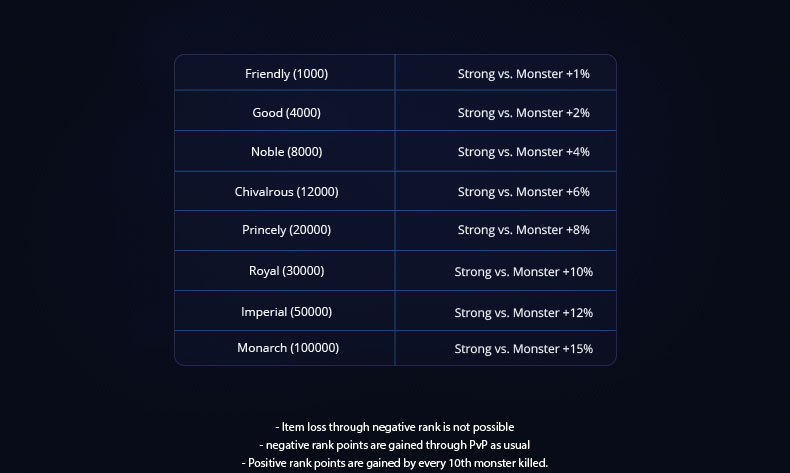Viewport: 790px width, 473px height.
Task: Click the Princely (20000) rank entry
Action: click(x=286, y=230)
